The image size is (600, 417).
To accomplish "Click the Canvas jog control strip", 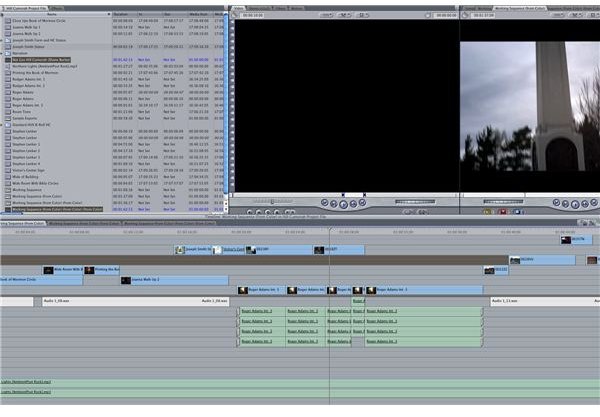I will [x=503, y=202].
